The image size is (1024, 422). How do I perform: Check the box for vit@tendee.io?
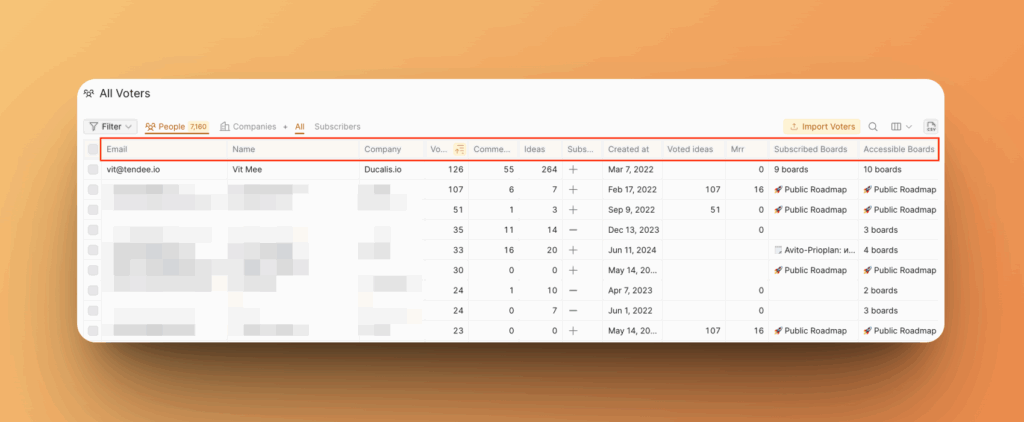pyautogui.click(x=93, y=169)
